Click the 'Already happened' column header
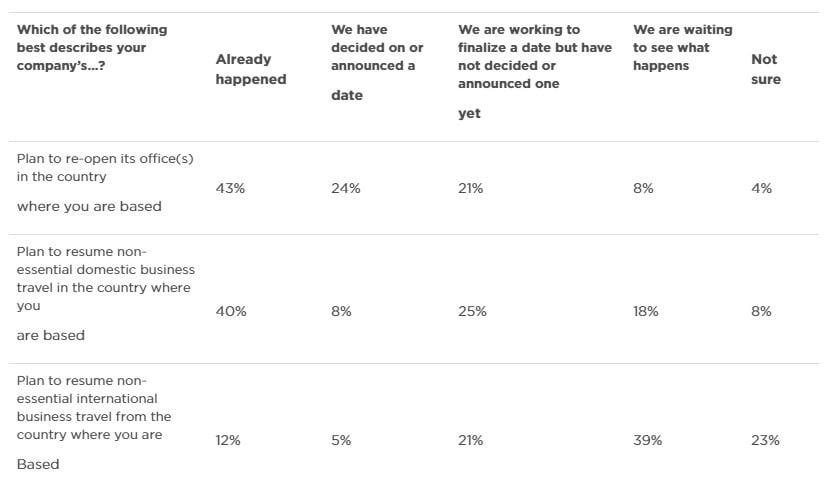The width and height of the screenshot is (828, 485). pyautogui.click(x=250, y=69)
